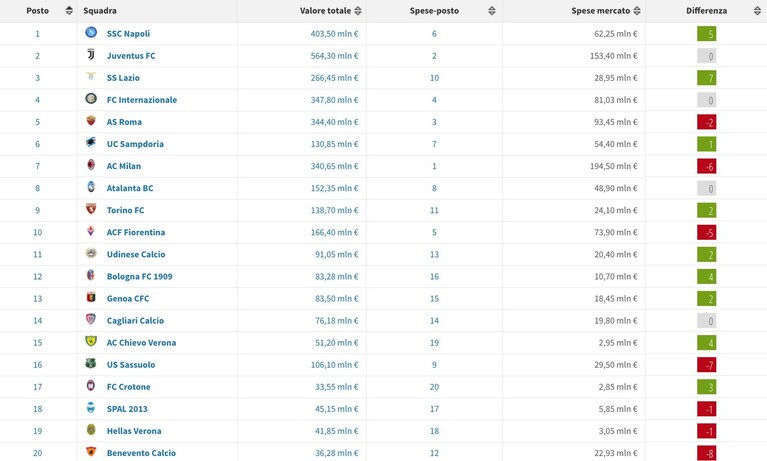Click SPAL 2013 market spend 5,85 mln €
This screenshot has width=767, height=461.
618,409
